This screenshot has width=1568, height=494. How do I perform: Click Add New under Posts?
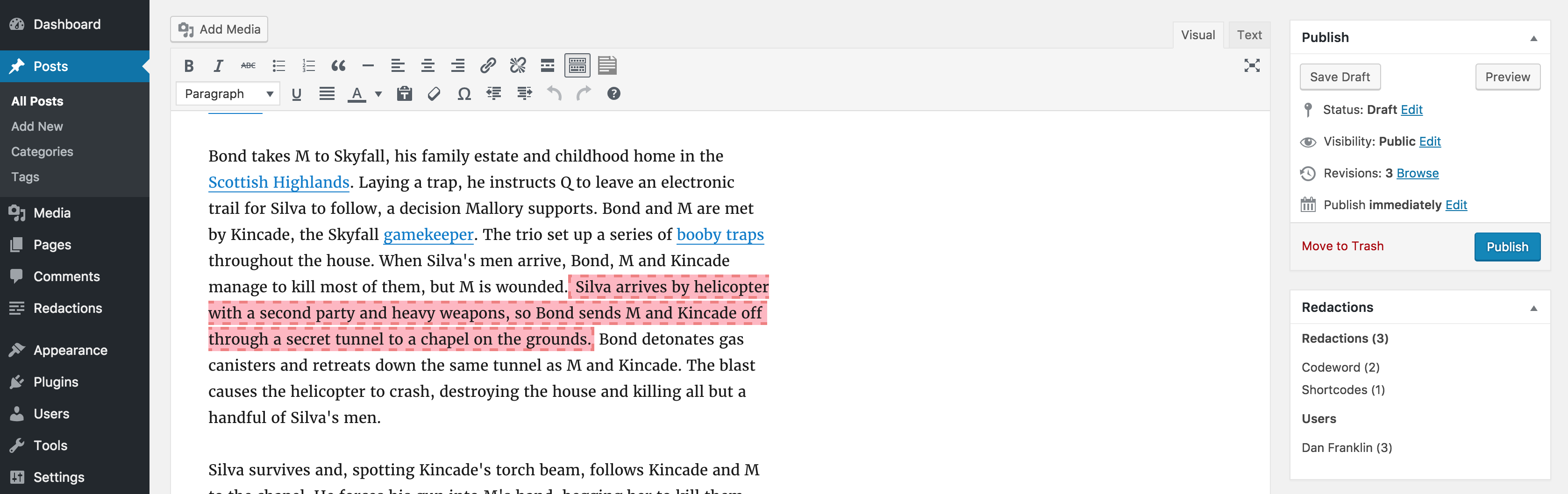tap(37, 127)
